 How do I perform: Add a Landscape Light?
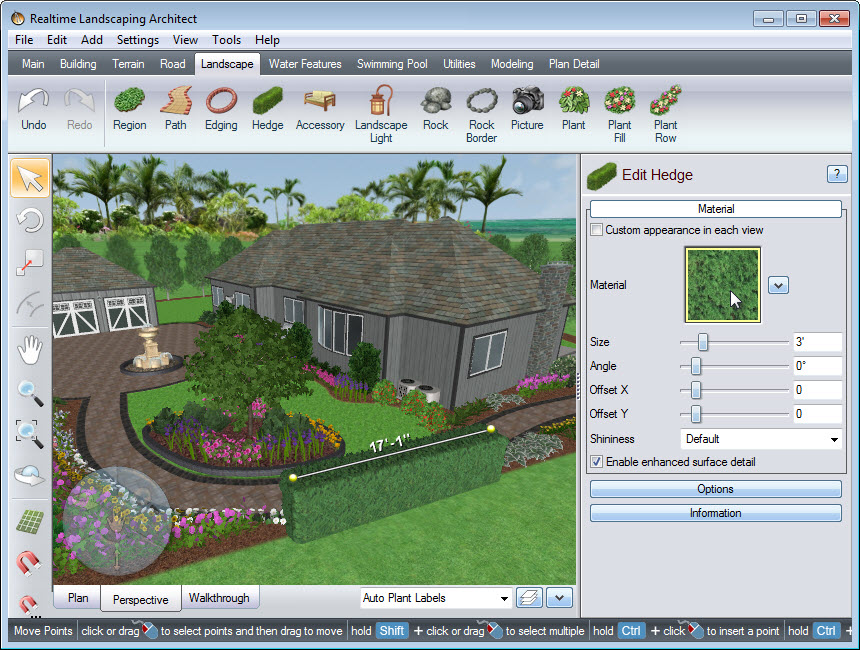click(x=381, y=115)
